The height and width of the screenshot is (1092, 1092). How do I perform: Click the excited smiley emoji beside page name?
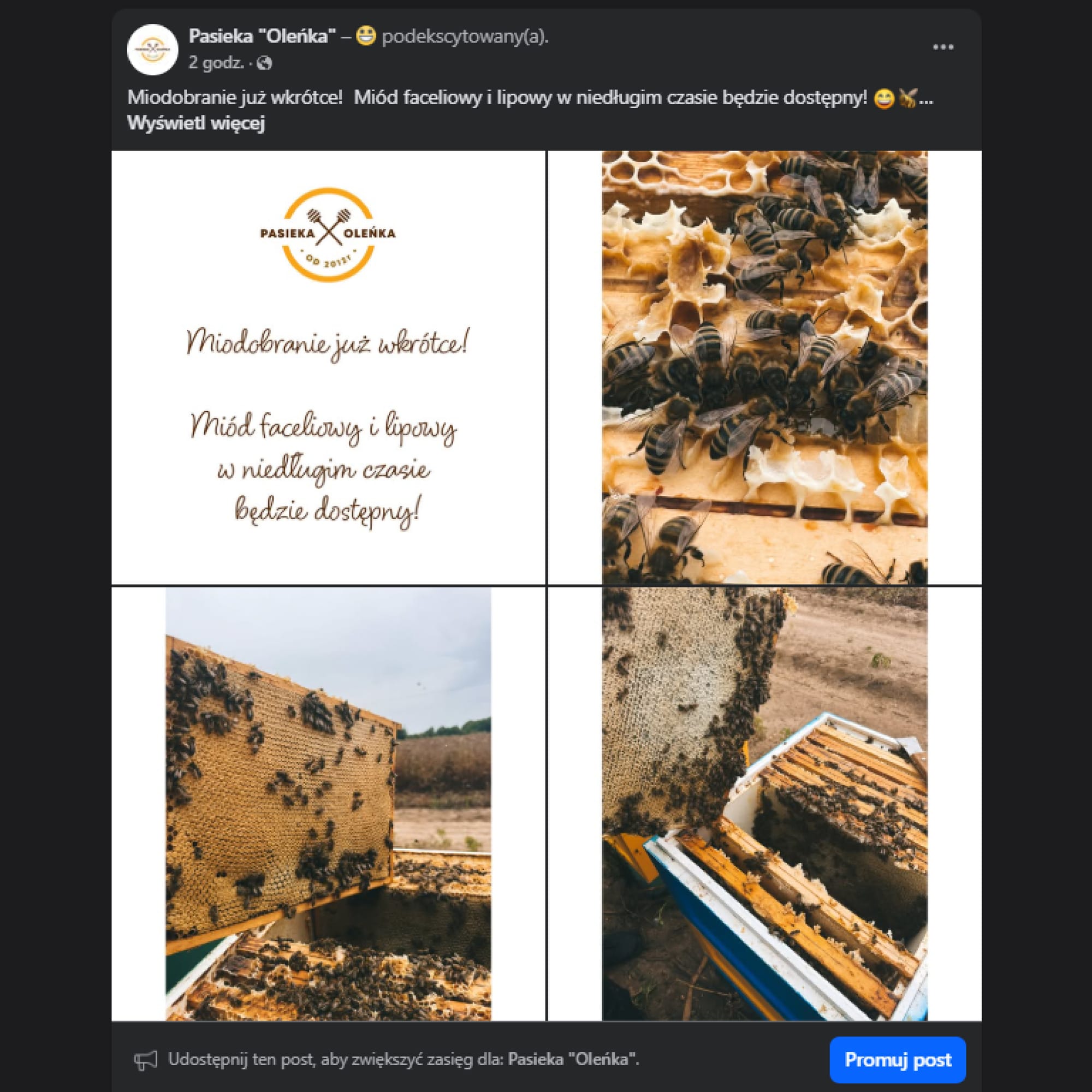tap(366, 37)
